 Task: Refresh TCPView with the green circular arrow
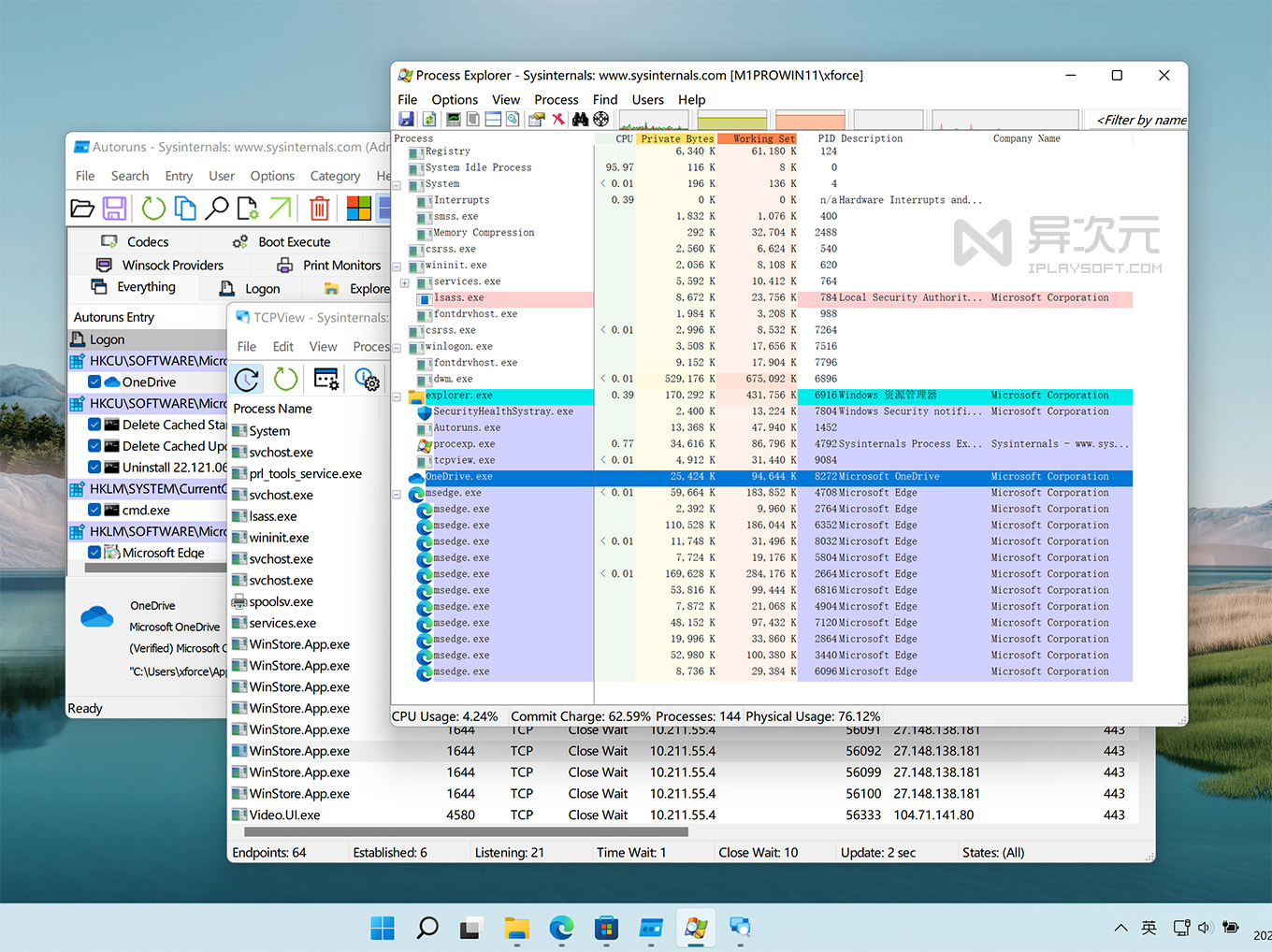285,379
